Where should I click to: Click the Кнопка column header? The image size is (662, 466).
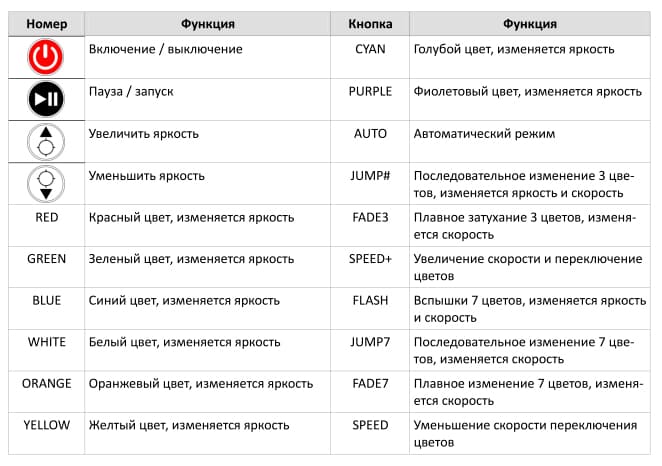pyautogui.click(x=370, y=24)
